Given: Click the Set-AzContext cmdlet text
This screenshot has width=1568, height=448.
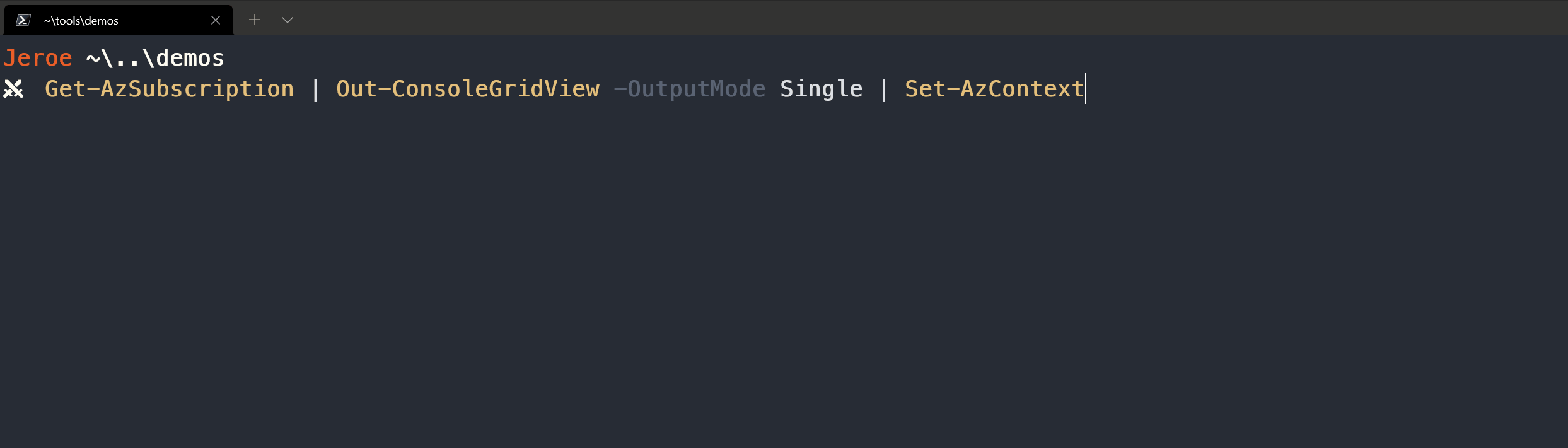Looking at the screenshot, I should [992, 88].
